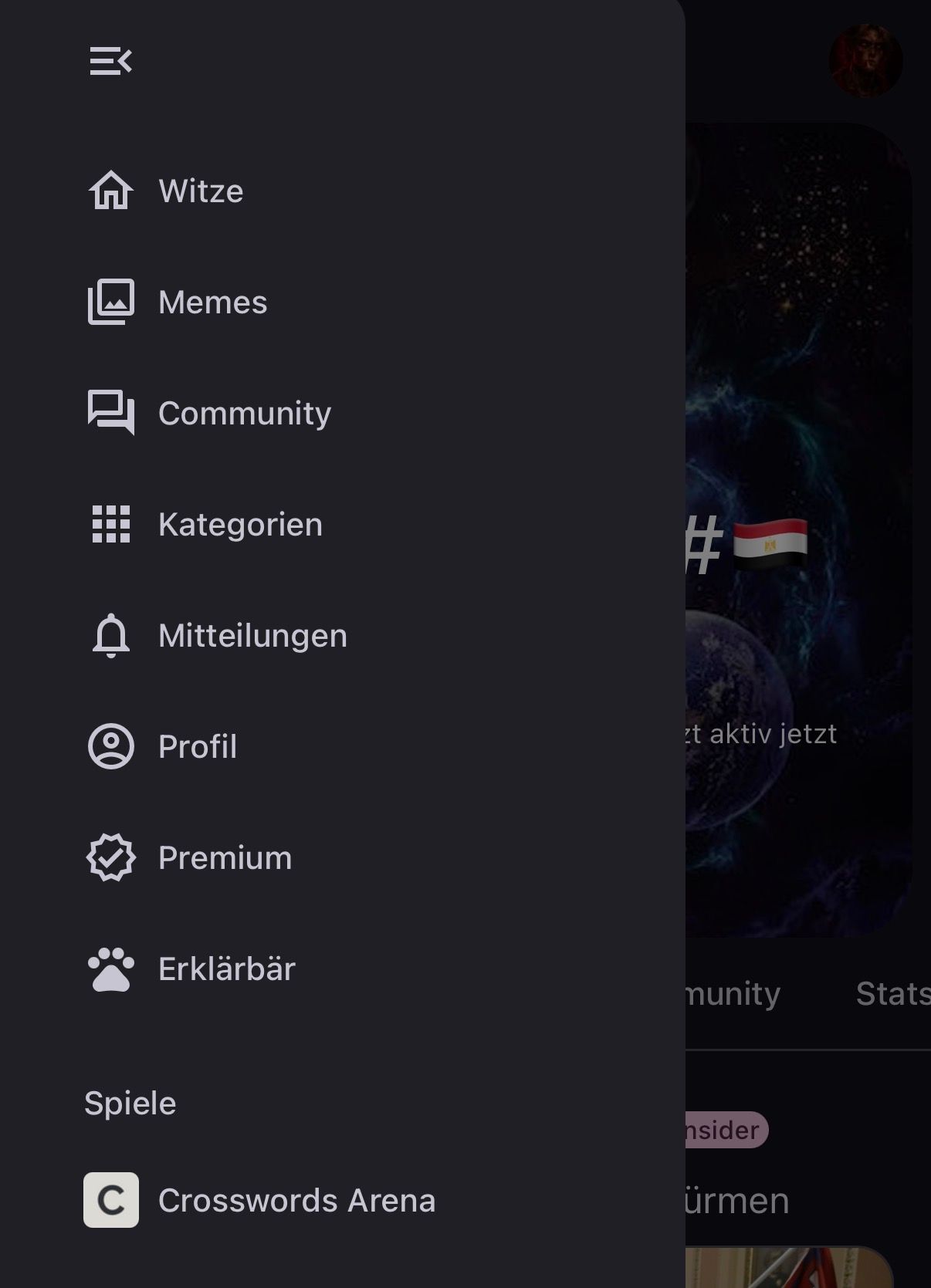Image resolution: width=931 pixels, height=1288 pixels.
Task: Tap the user avatar picture
Action: tap(865, 61)
